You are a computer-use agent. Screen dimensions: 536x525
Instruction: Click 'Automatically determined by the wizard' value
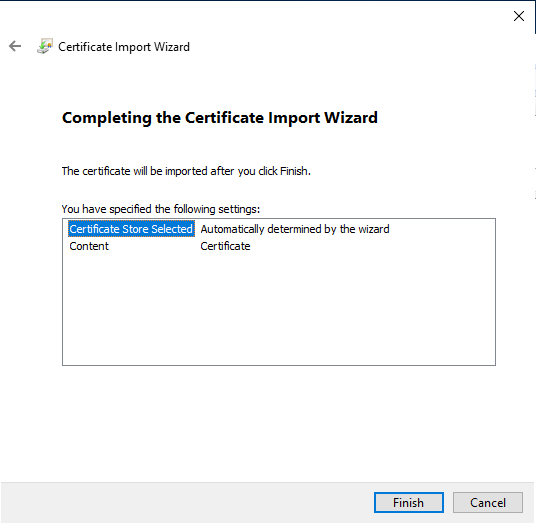[x=295, y=229]
